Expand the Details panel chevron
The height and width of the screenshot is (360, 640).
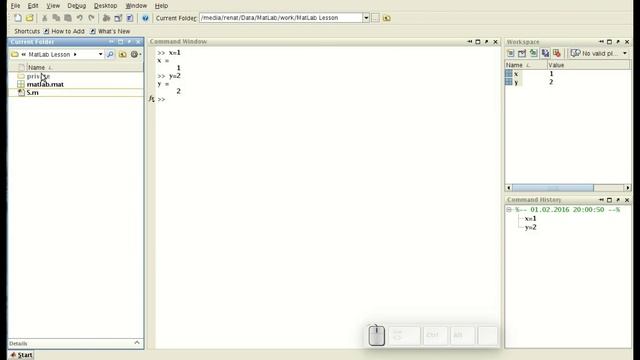pos(137,343)
